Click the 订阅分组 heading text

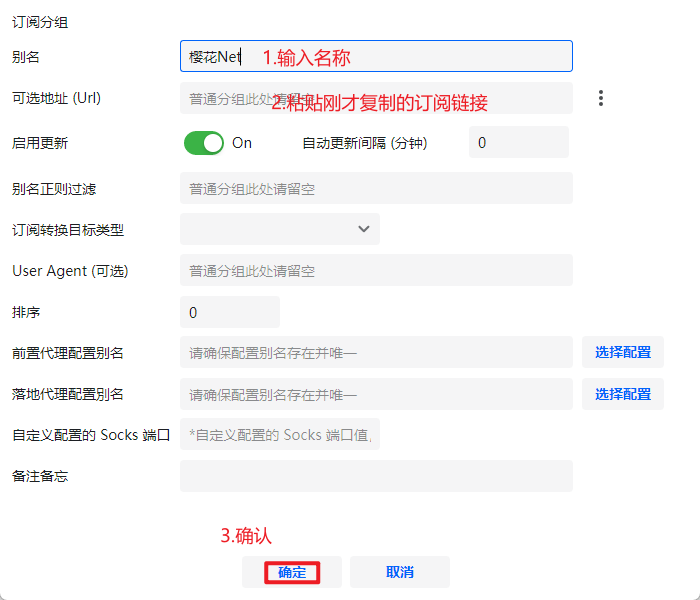coord(40,22)
